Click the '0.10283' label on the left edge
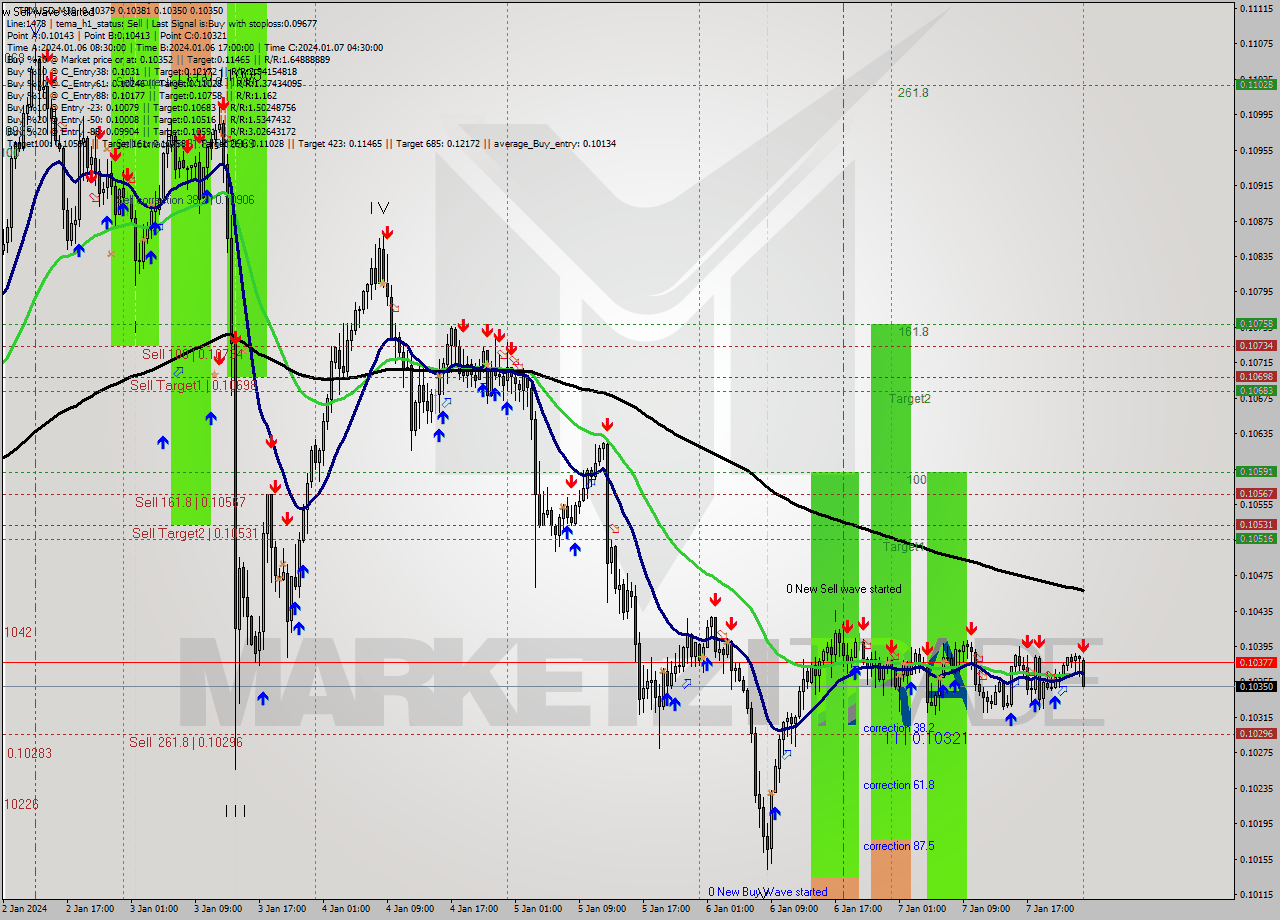This screenshot has width=1280, height=920. [x=29, y=753]
